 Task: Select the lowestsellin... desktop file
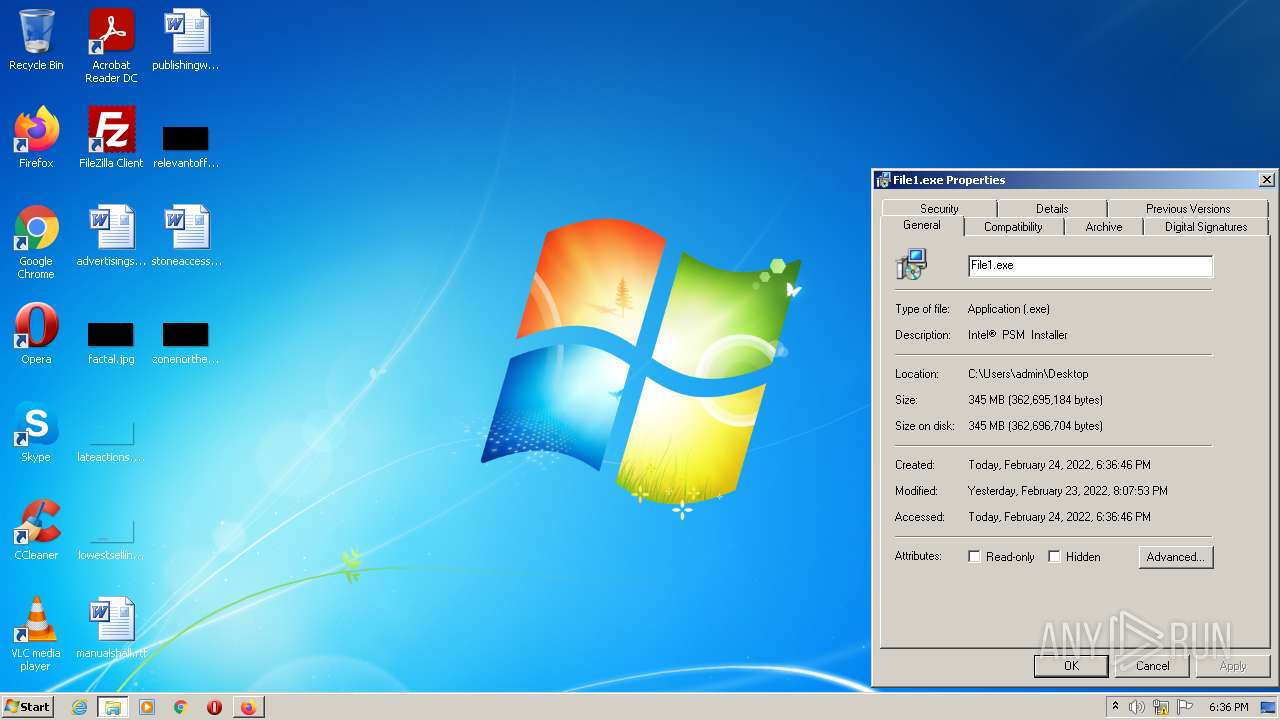click(111, 538)
